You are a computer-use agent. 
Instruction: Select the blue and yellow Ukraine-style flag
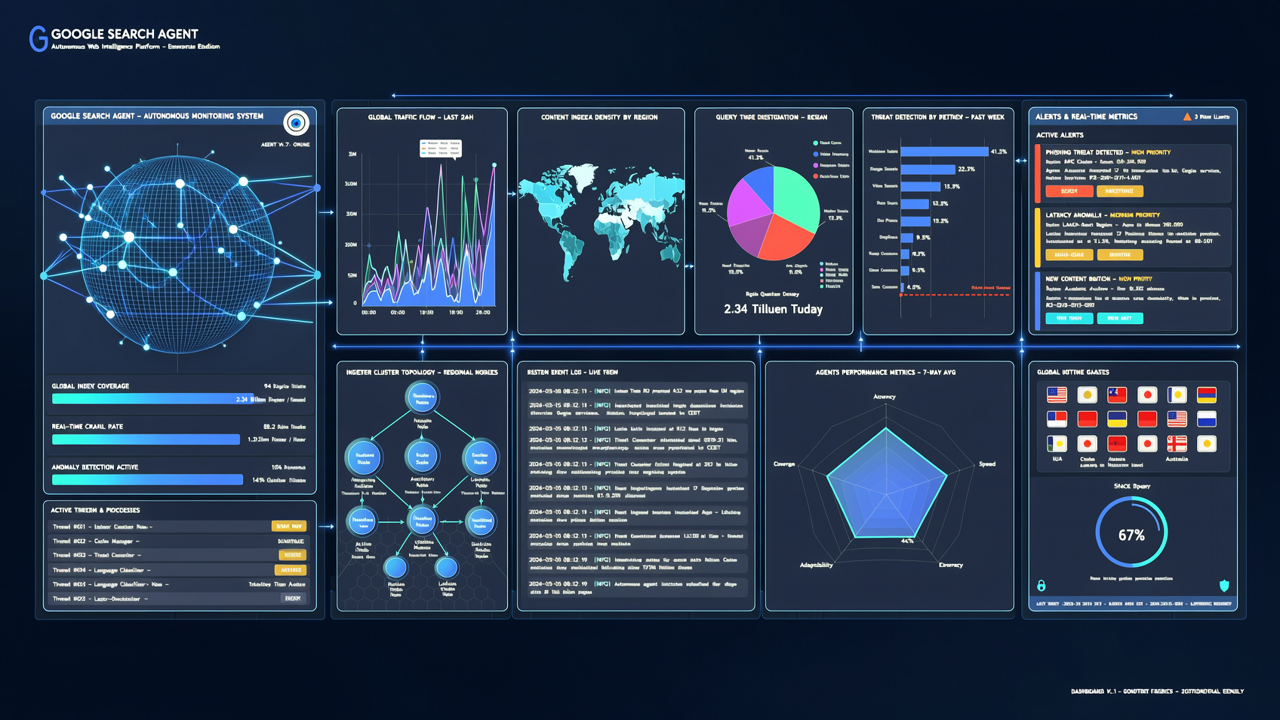click(x=1117, y=419)
